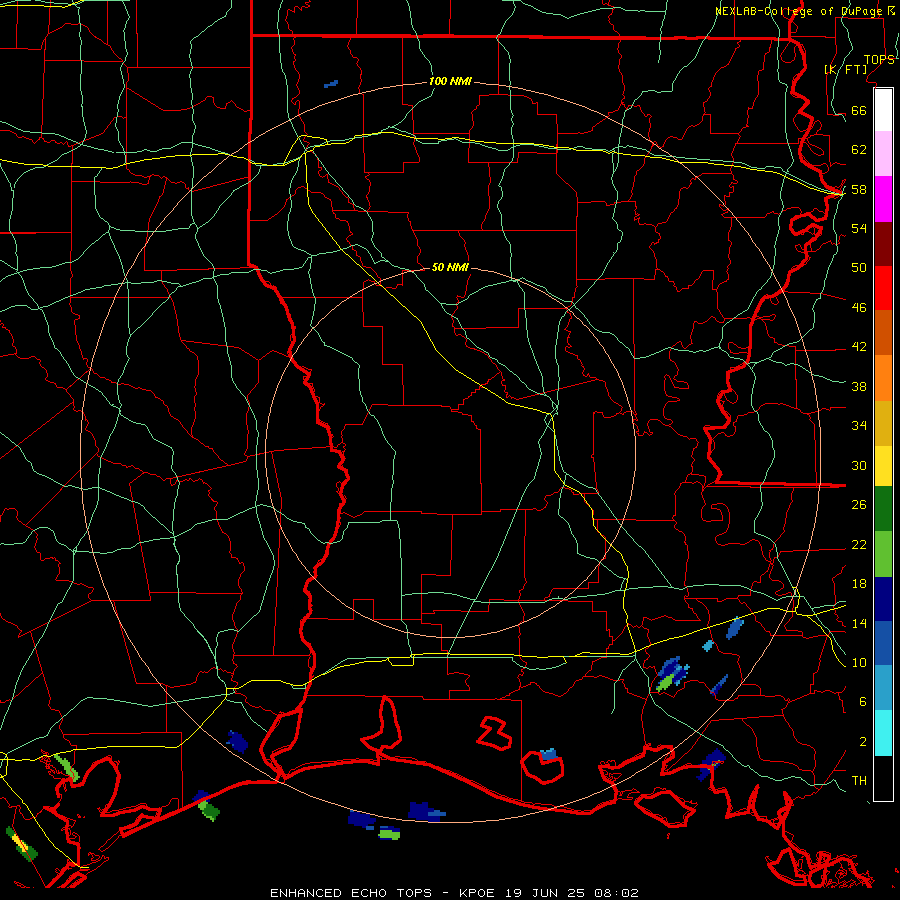Click the 58 value on the scale
The image size is (900, 900).
pos(859,189)
